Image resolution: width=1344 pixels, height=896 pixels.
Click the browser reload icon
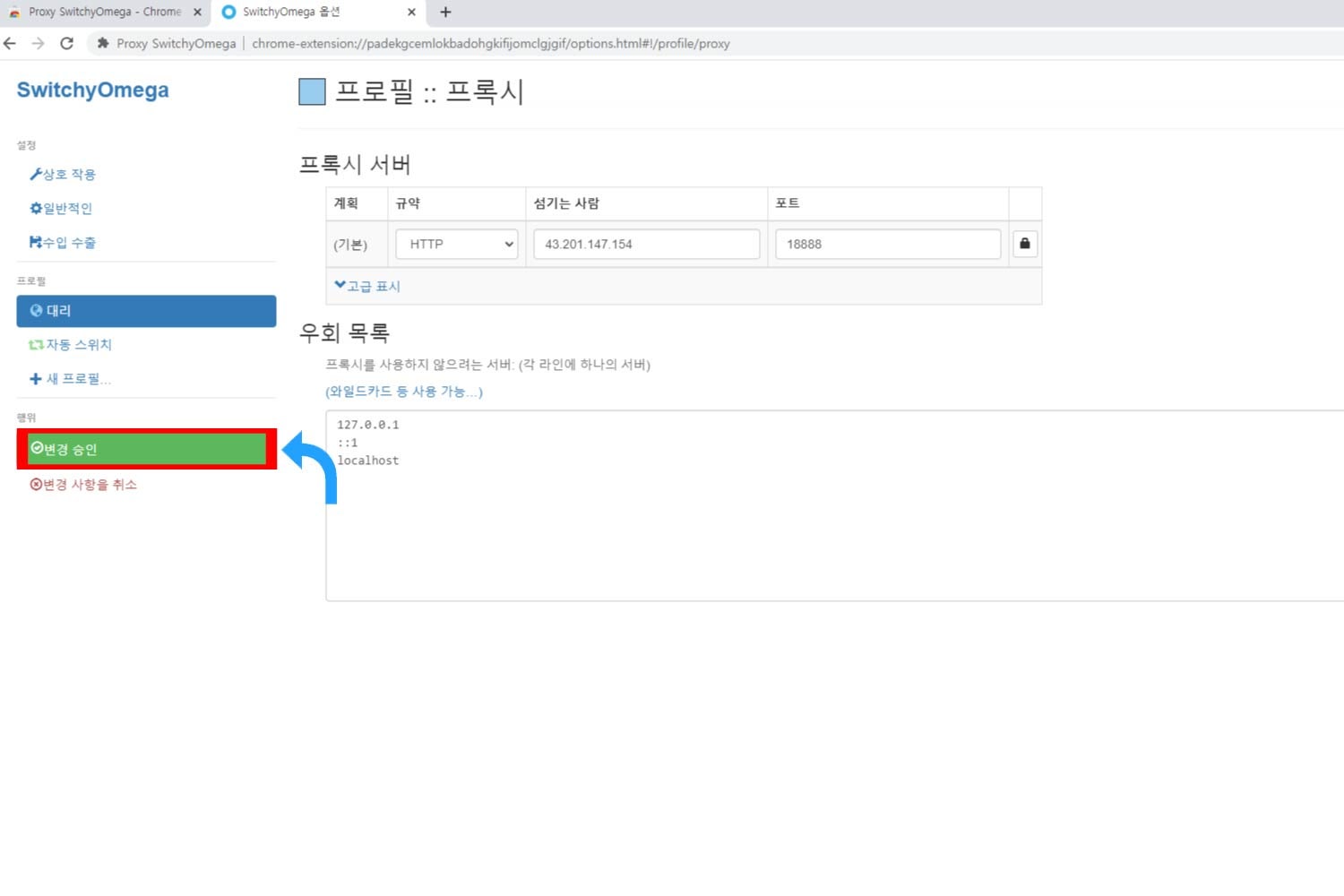(66, 43)
